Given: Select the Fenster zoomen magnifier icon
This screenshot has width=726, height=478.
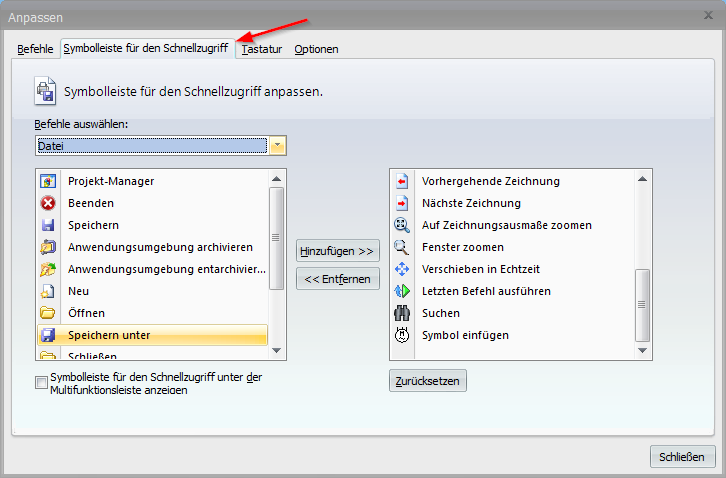Looking at the screenshot, I should coord(402,247).
